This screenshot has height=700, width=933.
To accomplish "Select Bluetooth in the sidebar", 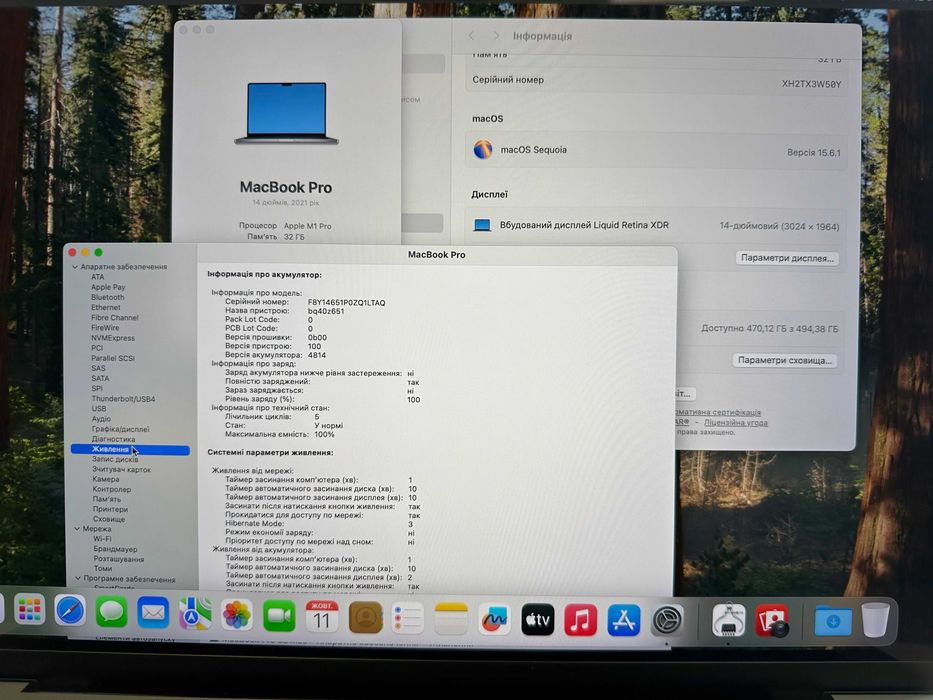I will (108, 297).
